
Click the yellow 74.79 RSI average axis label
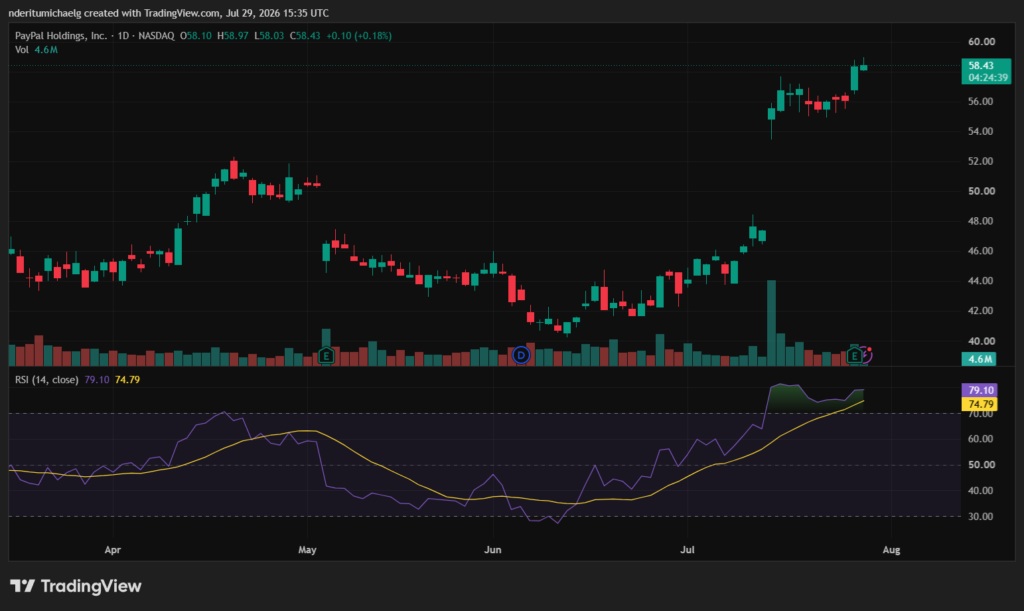(x=980, y=404)
